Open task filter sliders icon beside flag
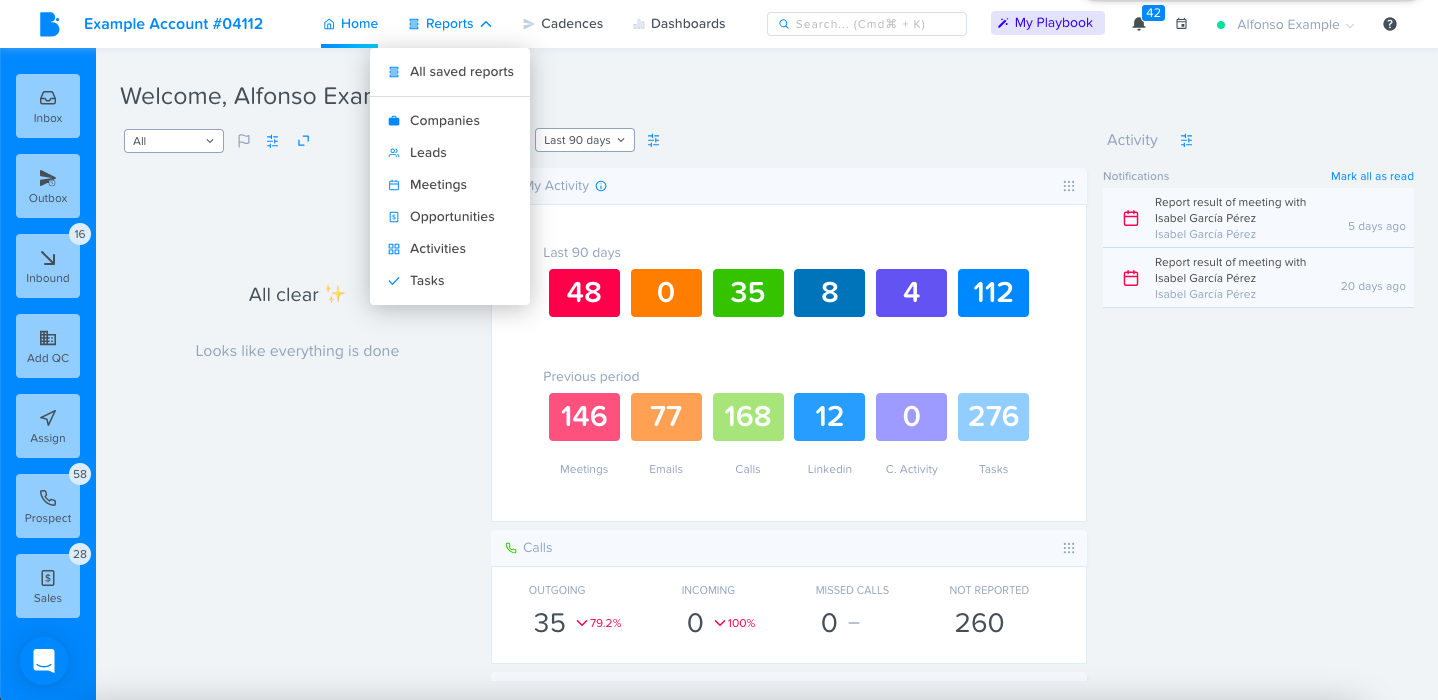 pos(273,141)
